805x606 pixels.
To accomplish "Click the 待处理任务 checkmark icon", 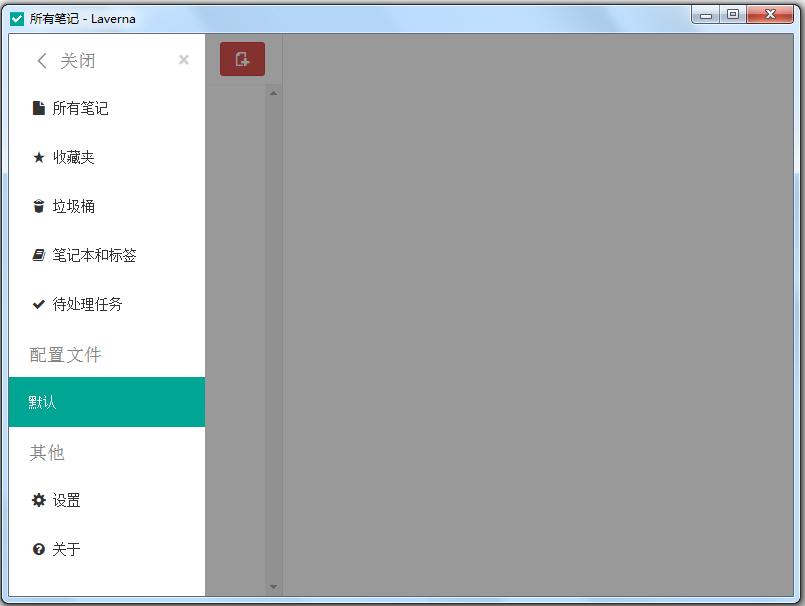I will click(39, 305).
